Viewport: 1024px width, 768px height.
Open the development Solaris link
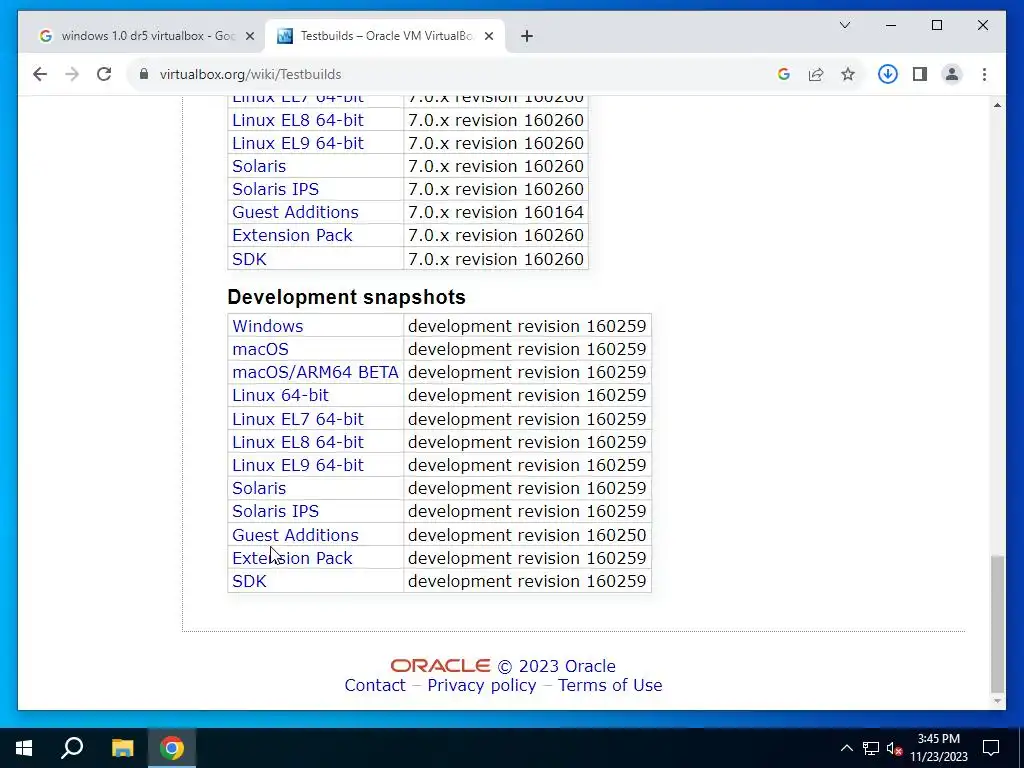(x=259, y=488)
